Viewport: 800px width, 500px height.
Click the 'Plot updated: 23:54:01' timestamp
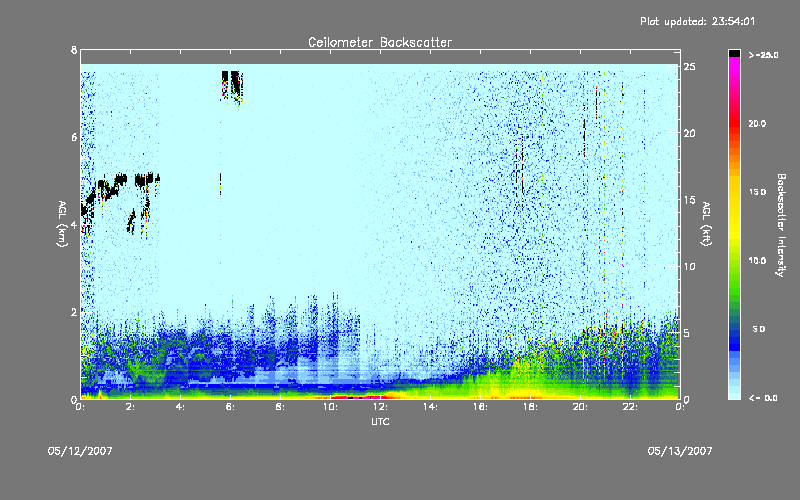pyautogui.click(x=697, y=21)
